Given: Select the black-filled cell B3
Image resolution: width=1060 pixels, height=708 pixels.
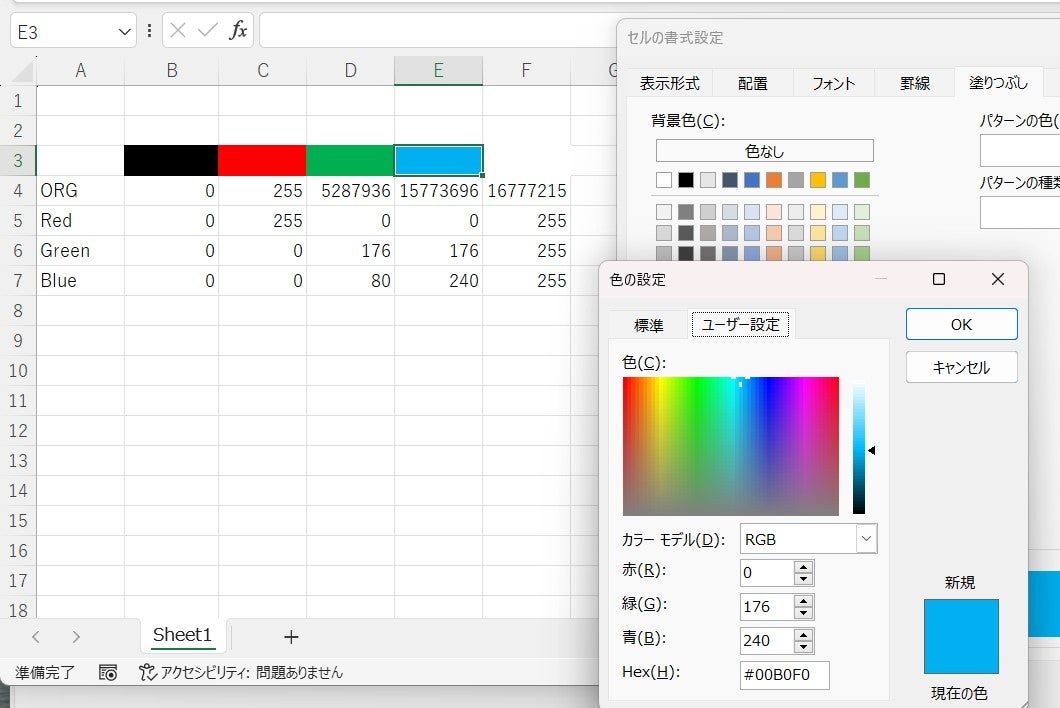Looking at the screenshot, I should [171, 160].
